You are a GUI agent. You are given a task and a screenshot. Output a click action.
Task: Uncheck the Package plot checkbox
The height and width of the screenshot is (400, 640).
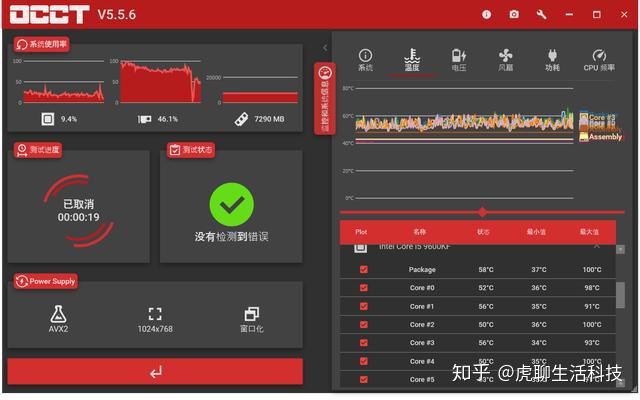(x=364, y=269)
